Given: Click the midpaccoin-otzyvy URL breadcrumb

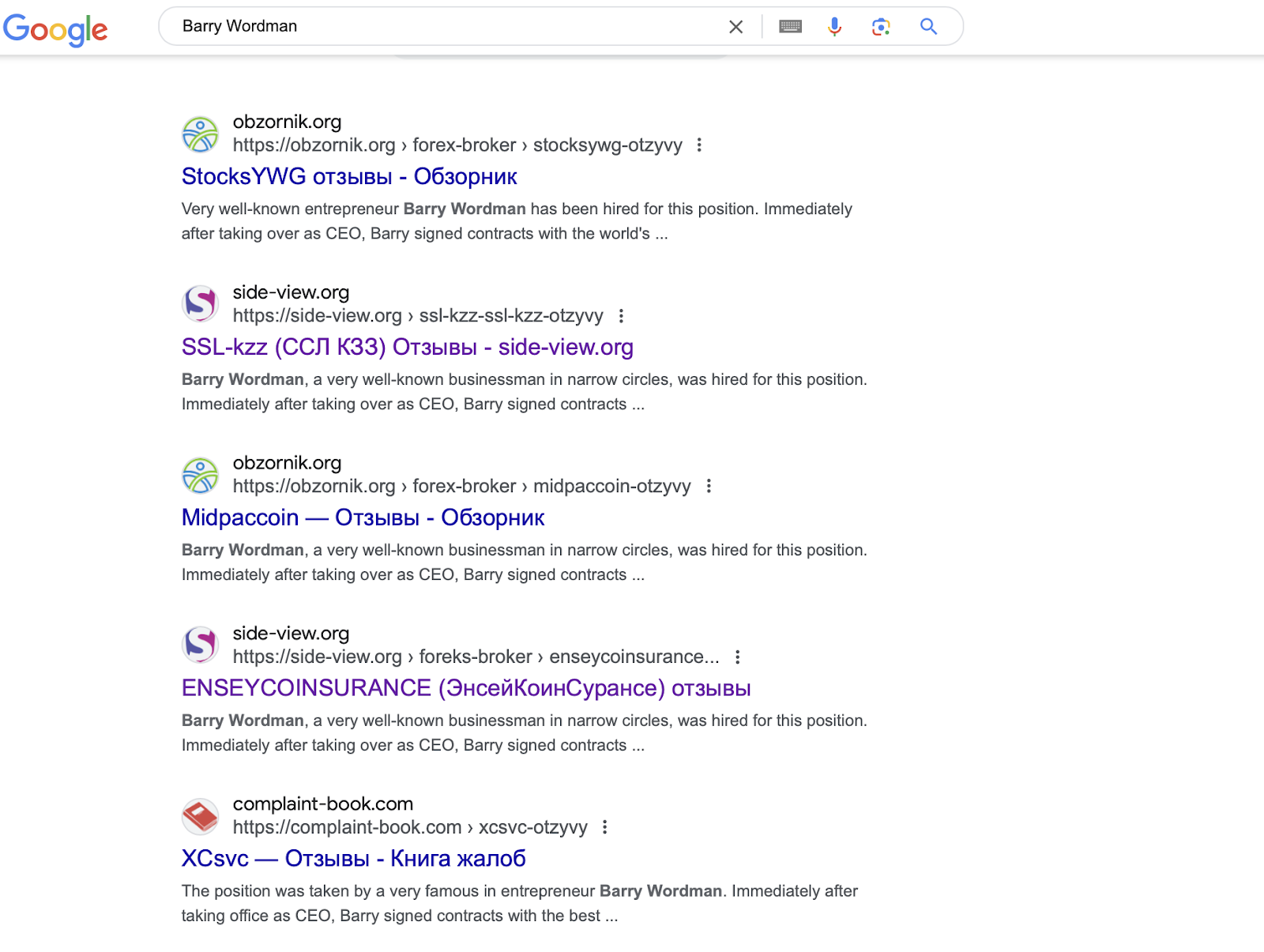Looking at the screenshot, I should pos(462,487).
